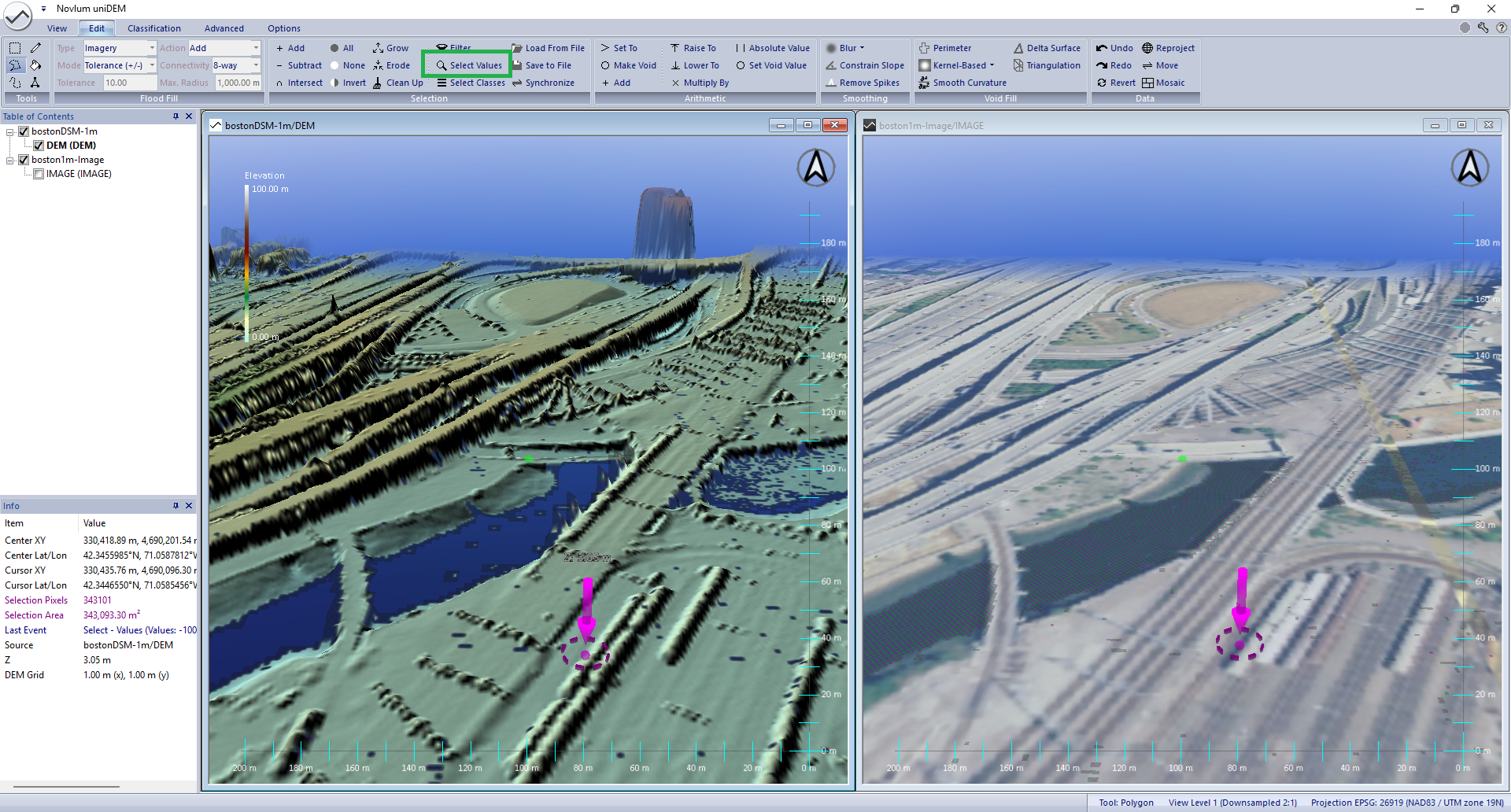Toggle DEM (DEM) sublayer checkbox

[39, 146]
